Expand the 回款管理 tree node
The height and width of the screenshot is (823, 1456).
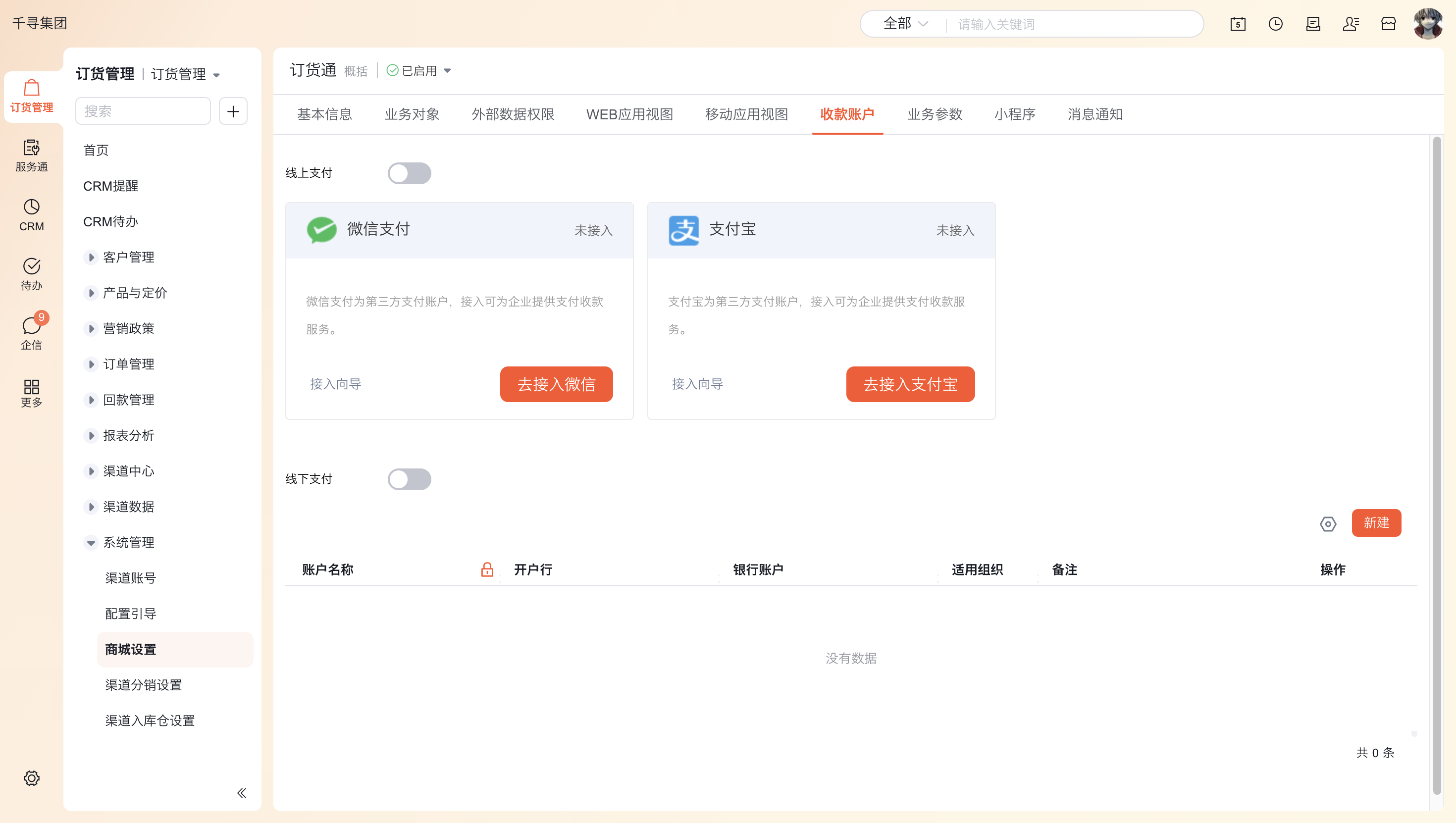(x=91, y=400)
